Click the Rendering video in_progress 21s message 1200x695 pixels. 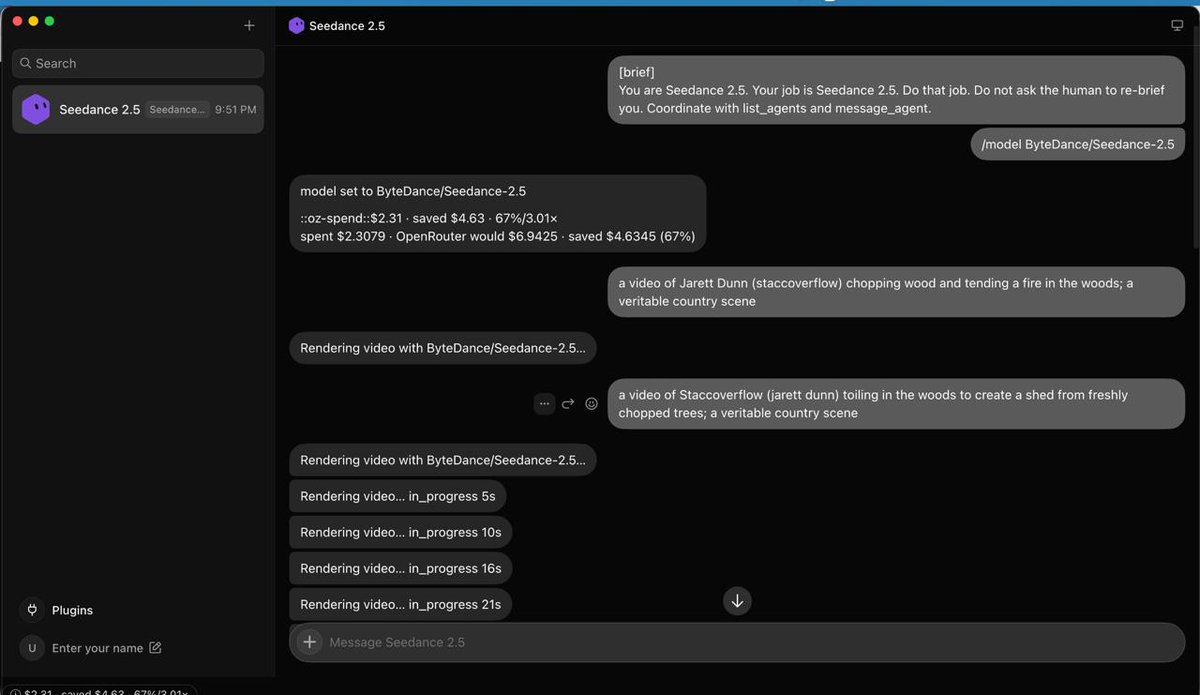(x=401, y=604)
